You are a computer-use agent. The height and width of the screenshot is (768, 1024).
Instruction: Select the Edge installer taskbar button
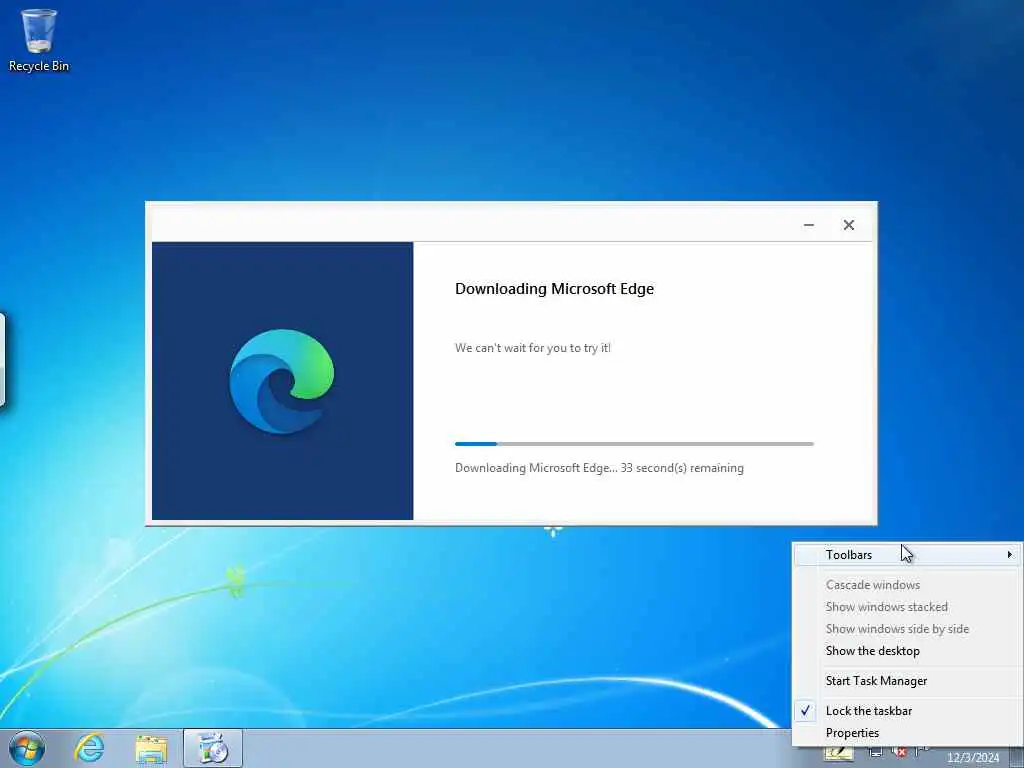(x=213, y=748)
